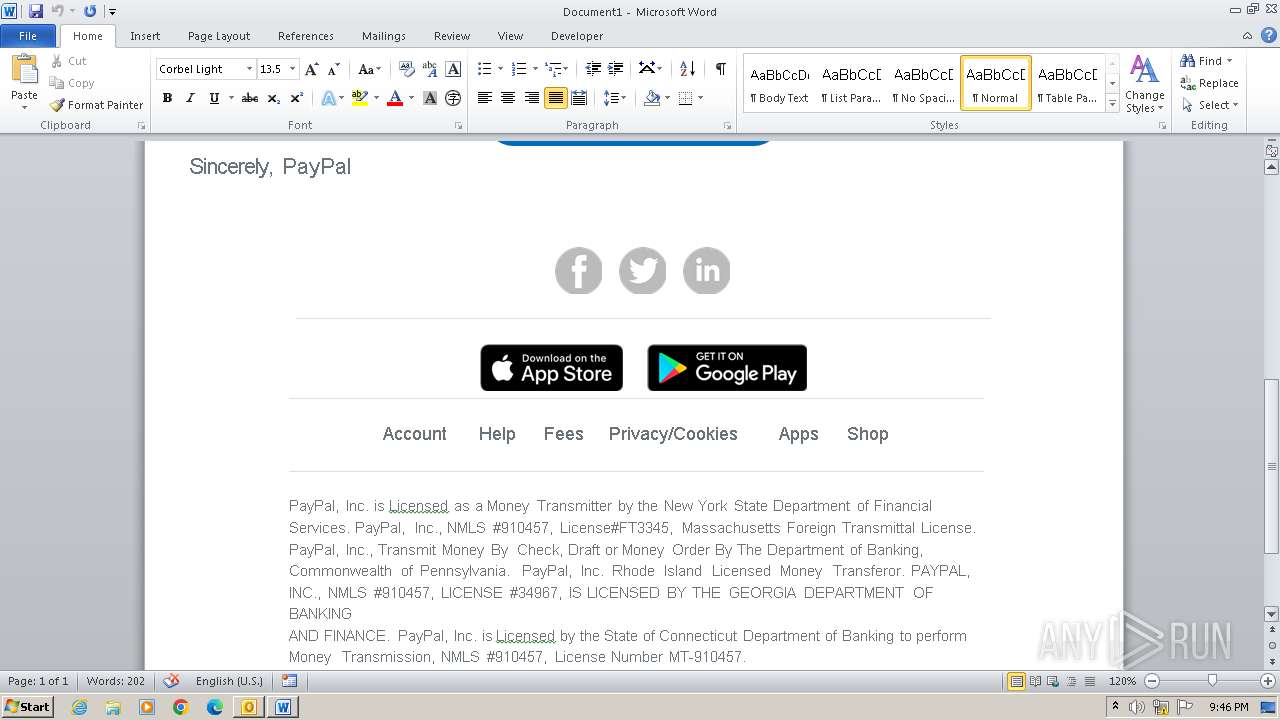Click the Sort icon
Viewport: 1280px width, 720px height.
click(x=687, y=69)
